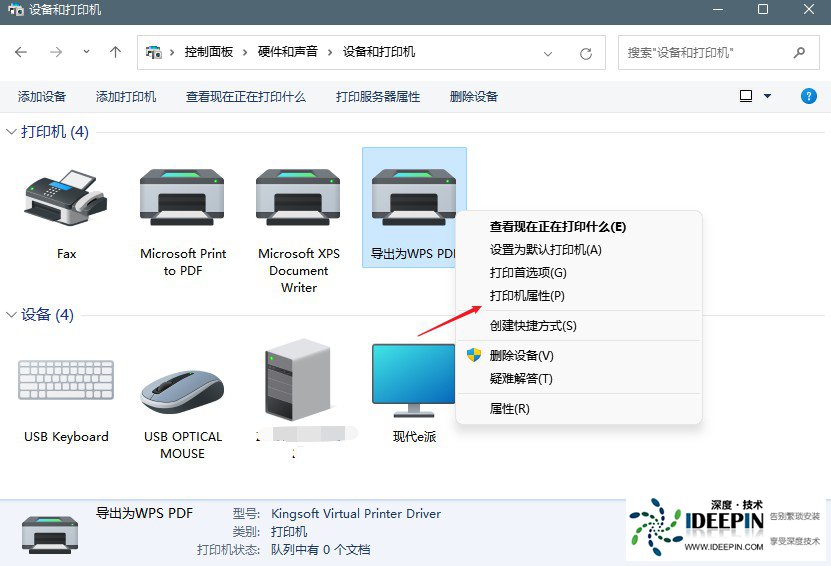Click 添加打印机 toolbar button
Image resolution: width=831 pixels, height=566 pixels.
click(126, 96)
